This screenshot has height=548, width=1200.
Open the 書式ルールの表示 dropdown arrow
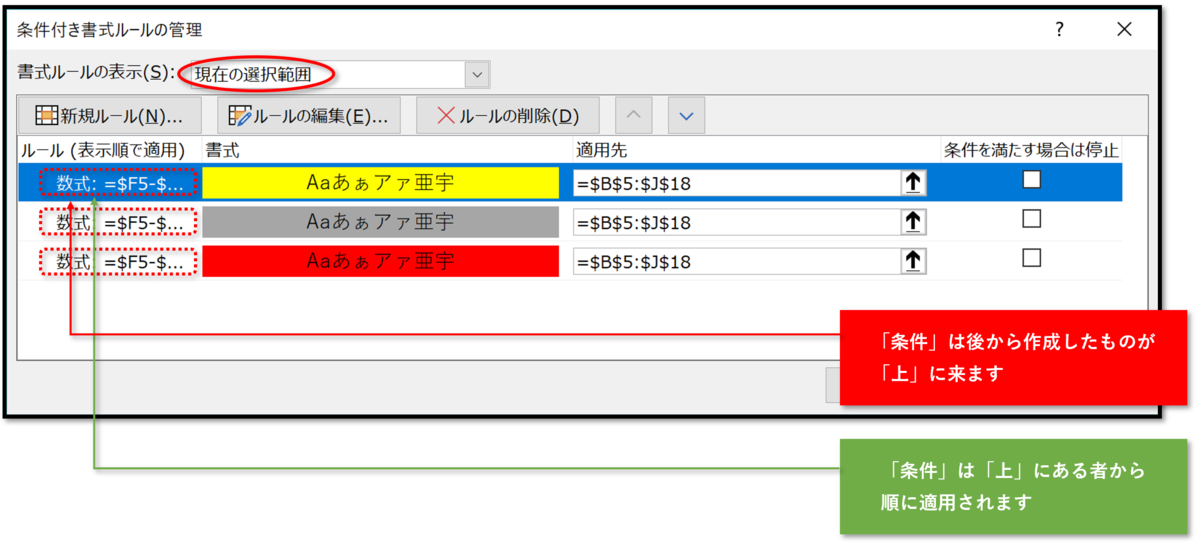(477, 74)
